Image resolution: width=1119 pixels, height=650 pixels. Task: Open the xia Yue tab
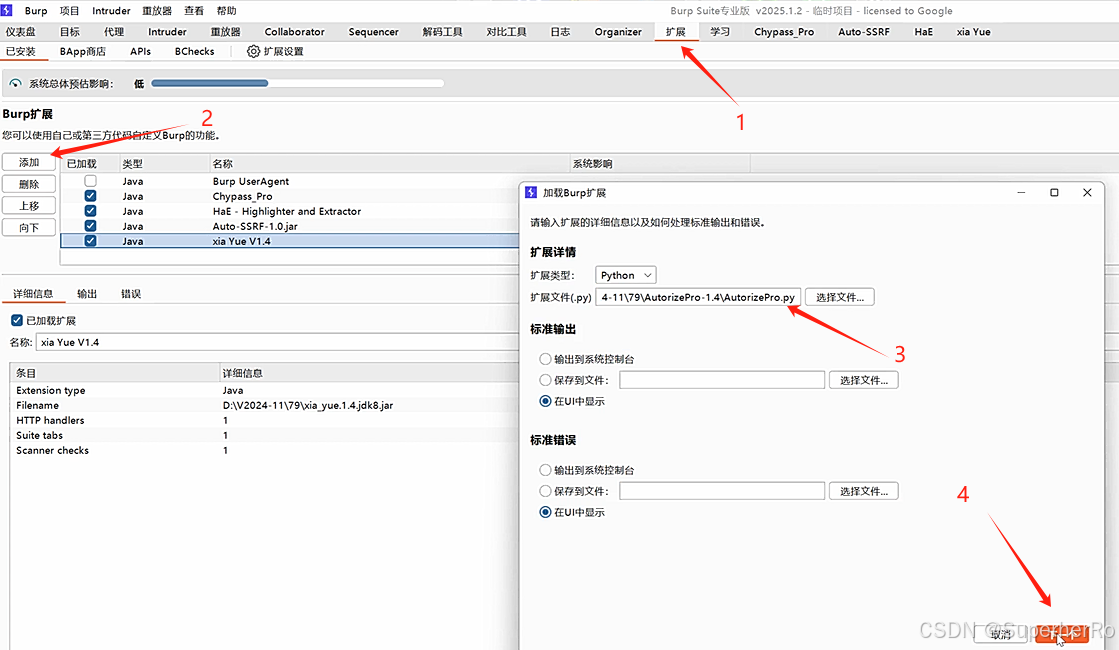973,32
